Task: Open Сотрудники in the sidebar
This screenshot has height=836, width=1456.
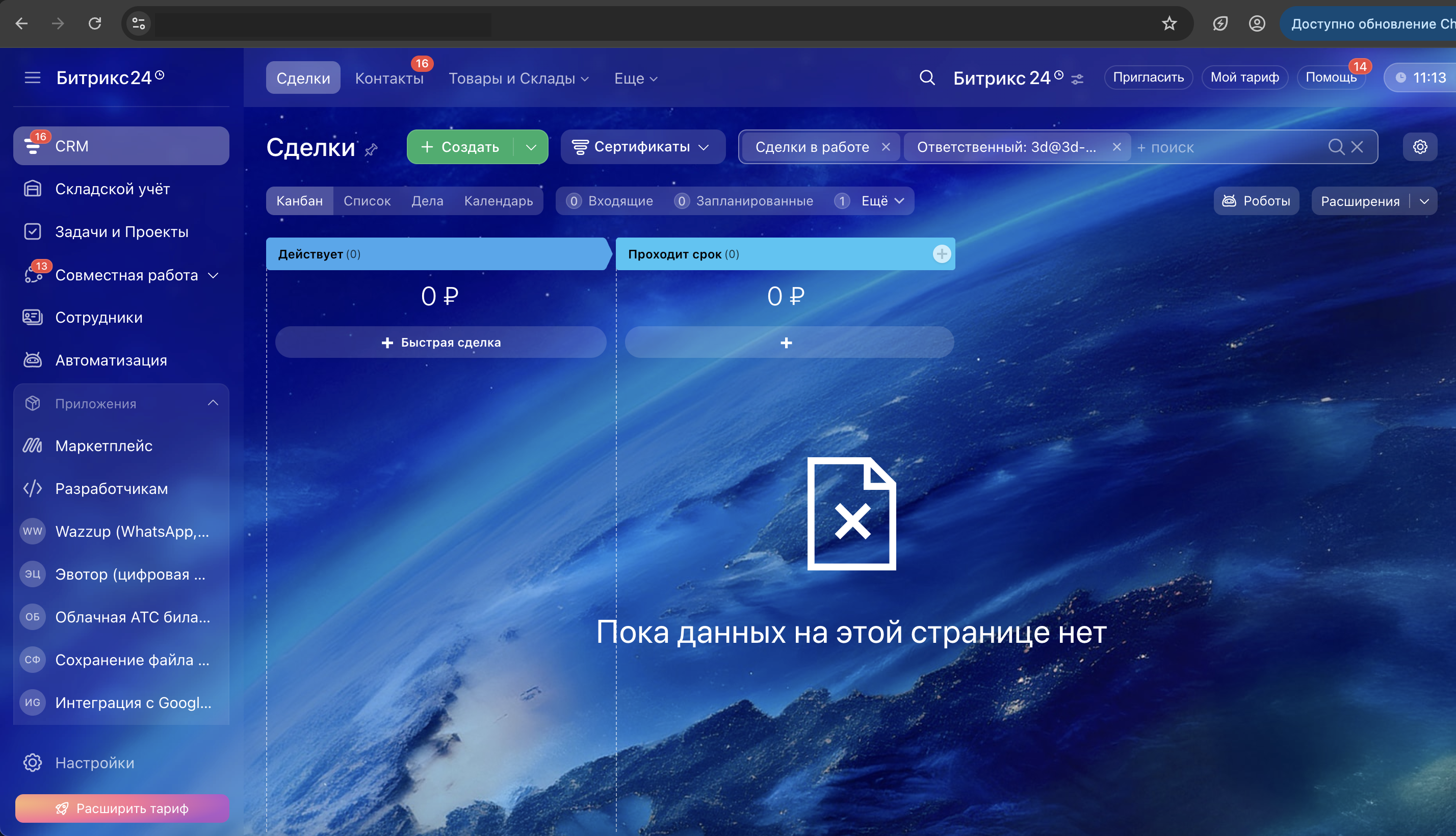Action: tap(121, 318)
